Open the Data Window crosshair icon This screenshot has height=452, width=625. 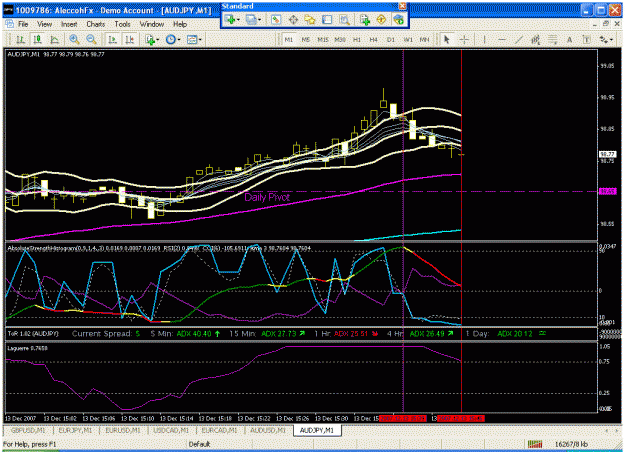click(293, 20)
